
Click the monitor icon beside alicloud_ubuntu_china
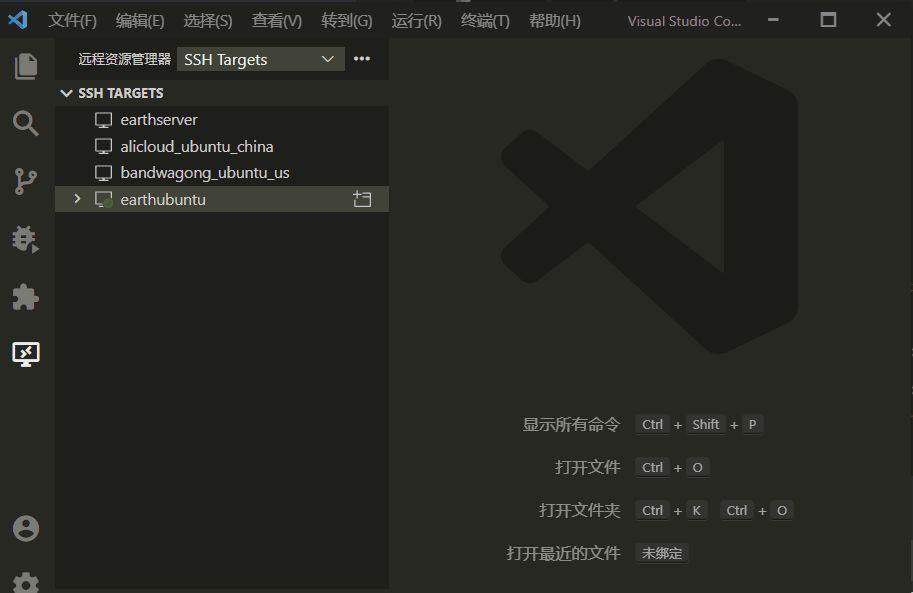103,146
